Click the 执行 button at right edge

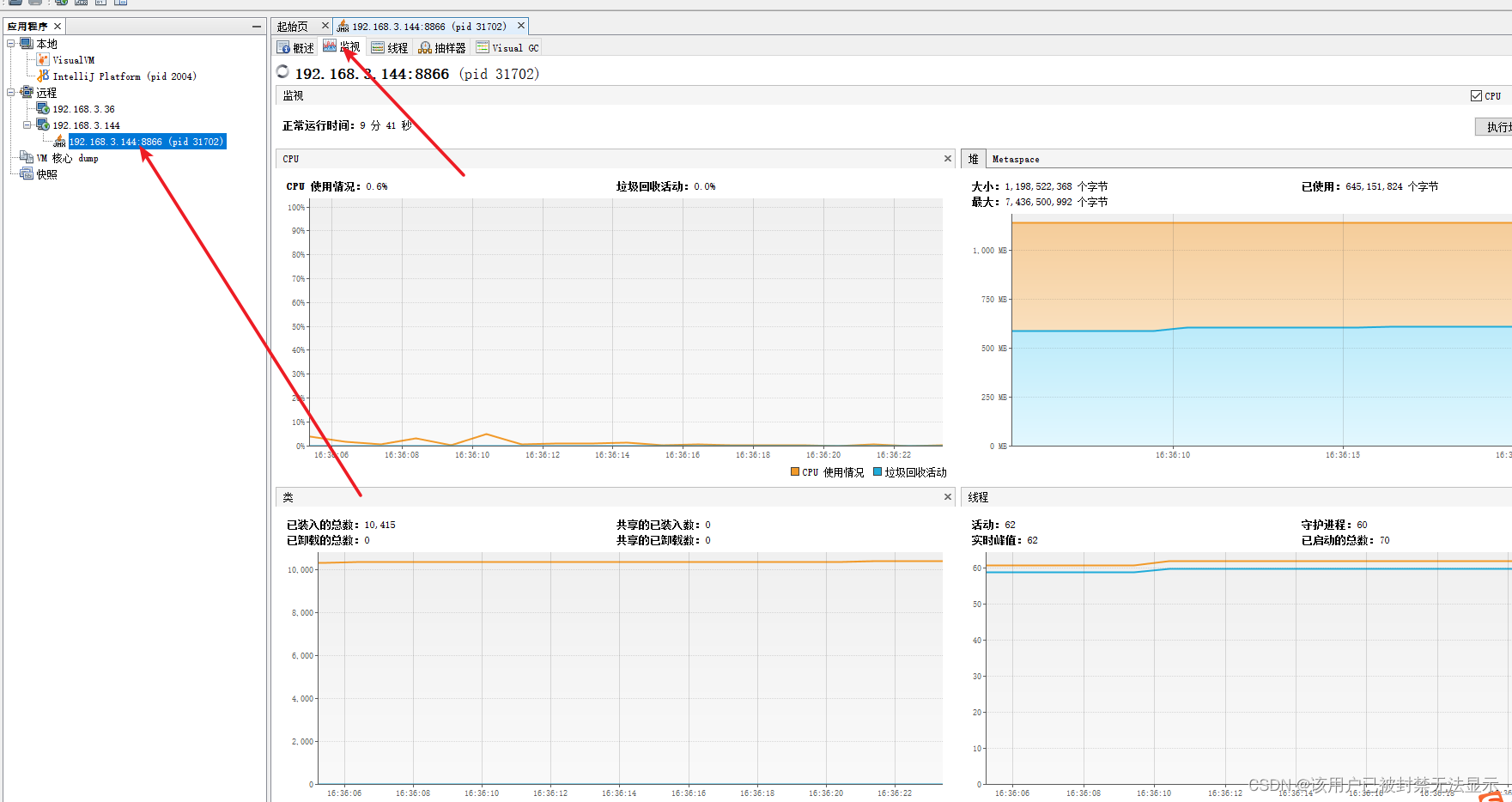pos(1494,127)
